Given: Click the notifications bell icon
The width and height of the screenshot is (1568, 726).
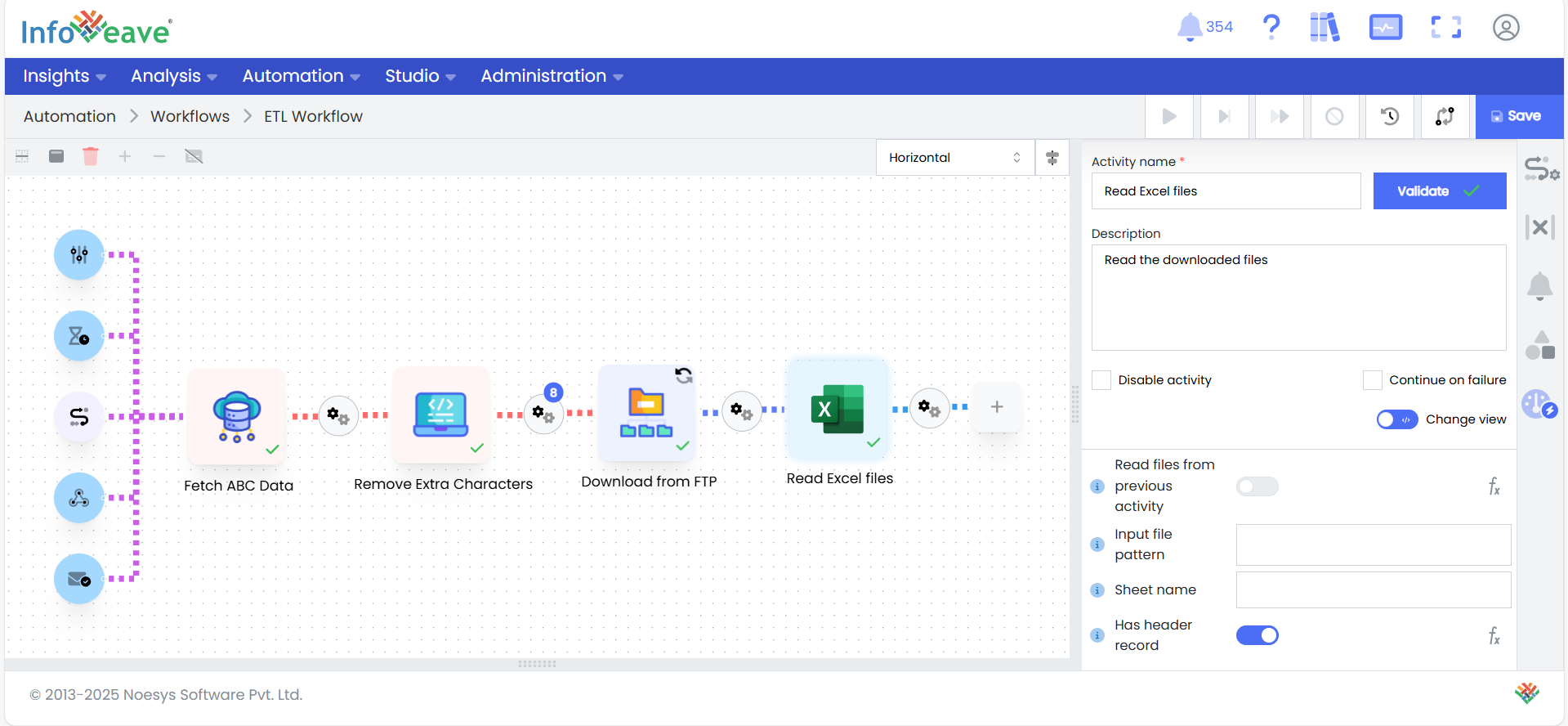Looking at the screenshot, I should click(x=1189, y=27).
